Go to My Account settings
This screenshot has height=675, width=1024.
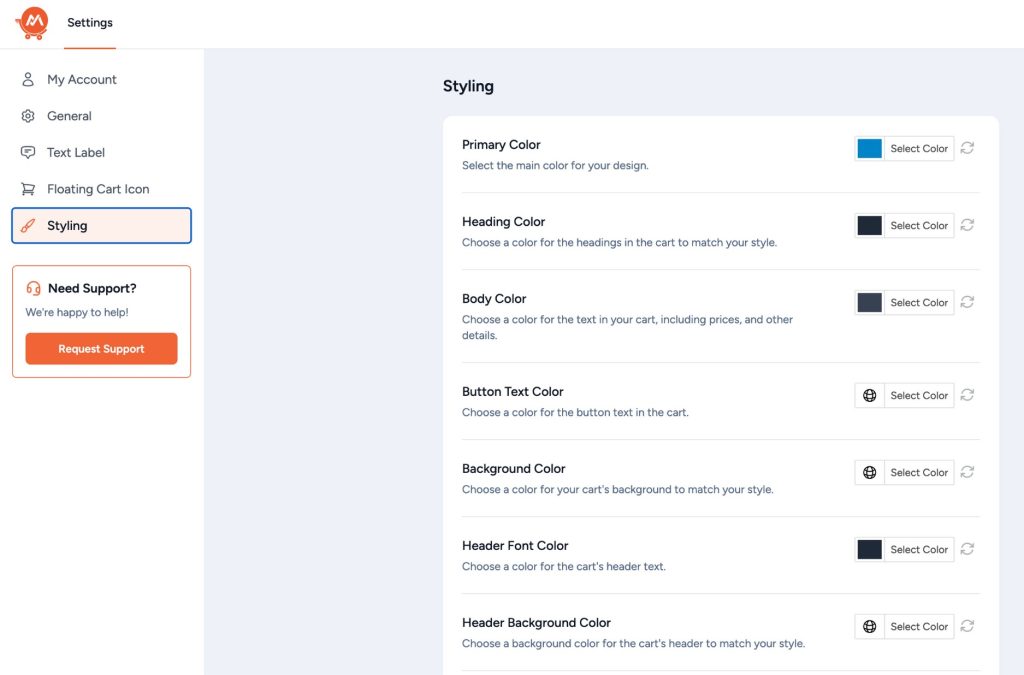(x=81, y=79)
